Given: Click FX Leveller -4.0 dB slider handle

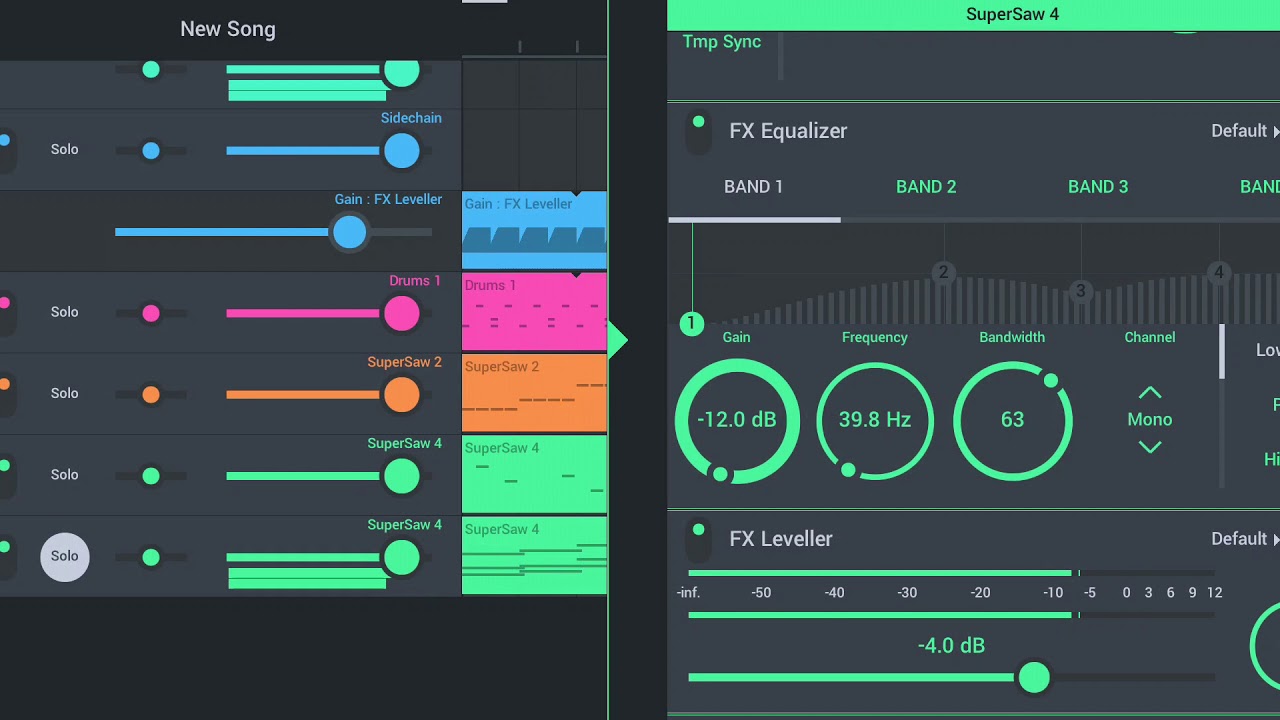Looking at the screenshot, I should click(x=1034, y=678).
